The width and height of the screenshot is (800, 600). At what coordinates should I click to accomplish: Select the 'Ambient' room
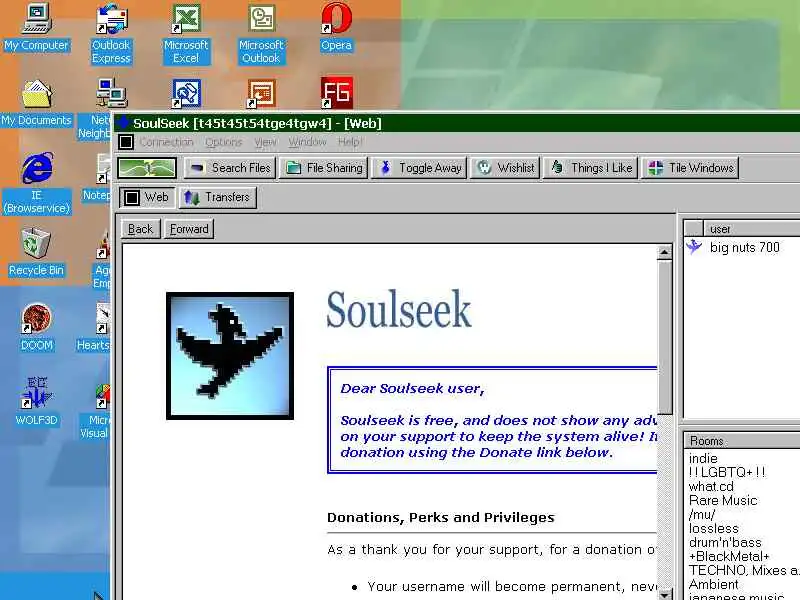coord(713,584)
